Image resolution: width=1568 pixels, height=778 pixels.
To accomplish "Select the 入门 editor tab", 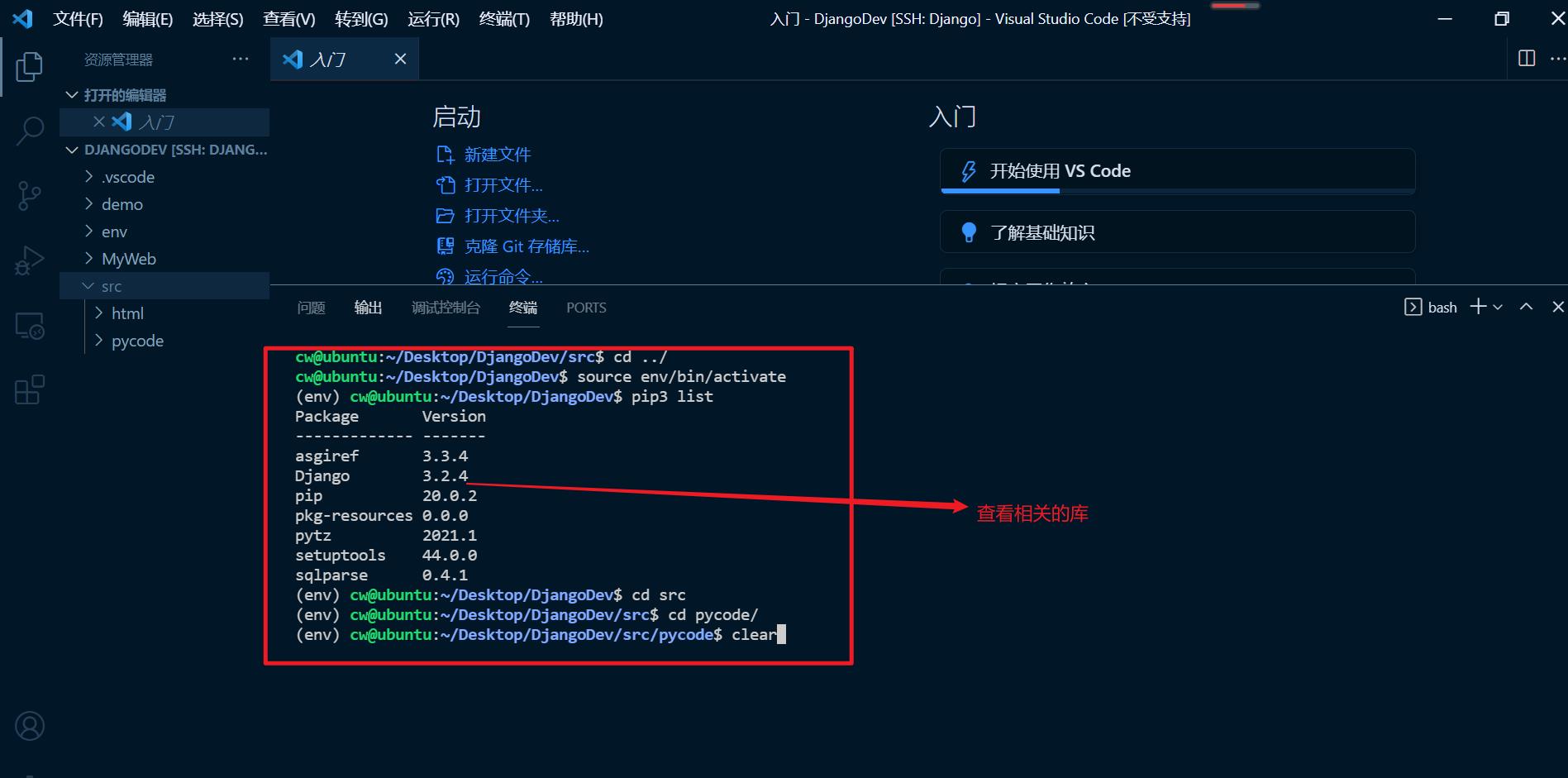I will [345, 59].
